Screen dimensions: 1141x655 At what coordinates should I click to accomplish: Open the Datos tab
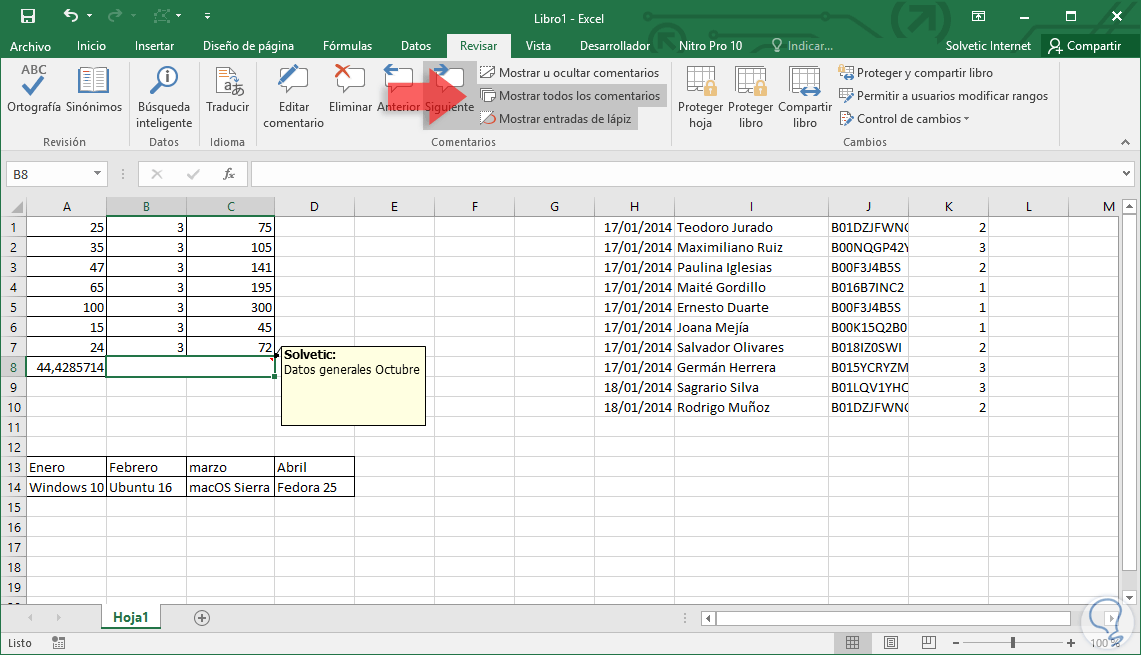coord(416,46)
